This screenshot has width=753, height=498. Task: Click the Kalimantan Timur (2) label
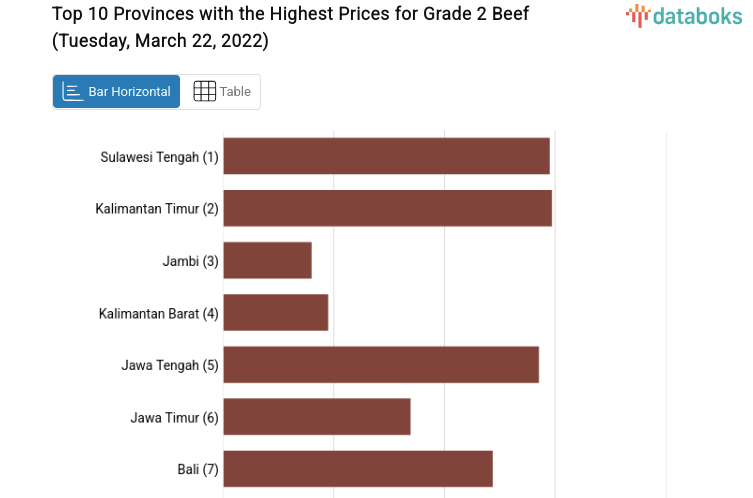[157, 209]
